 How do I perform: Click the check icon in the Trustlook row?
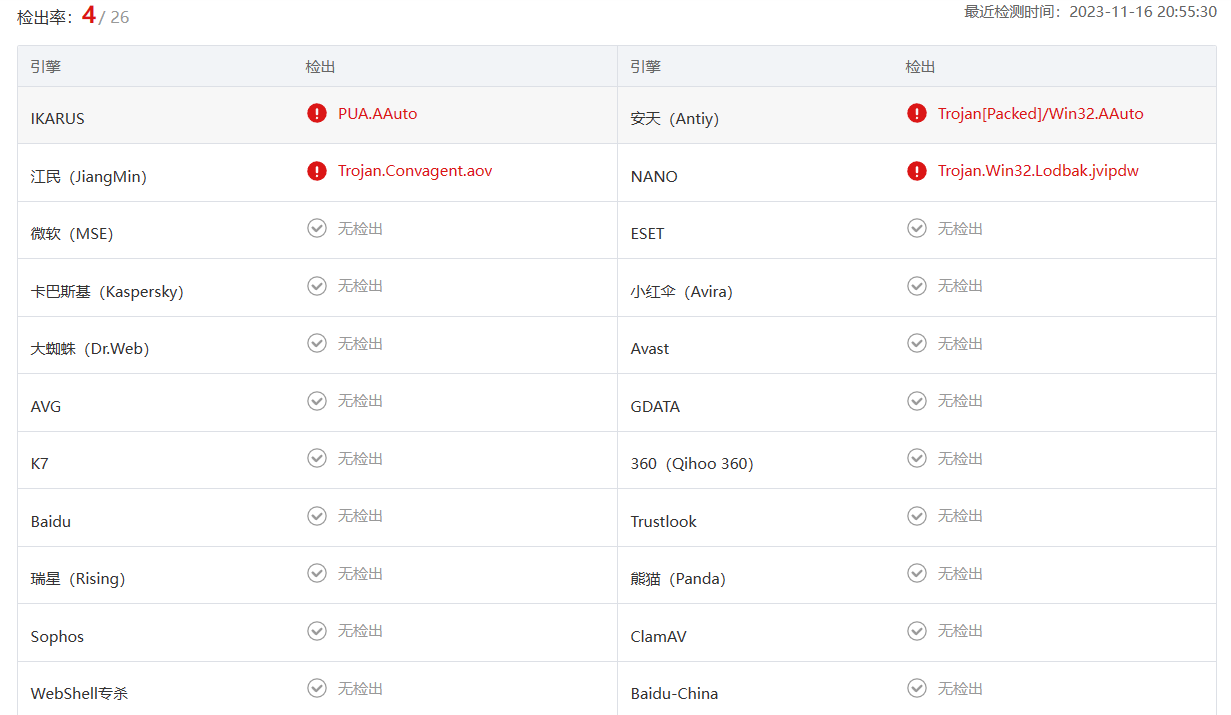[x=917, y=516]
